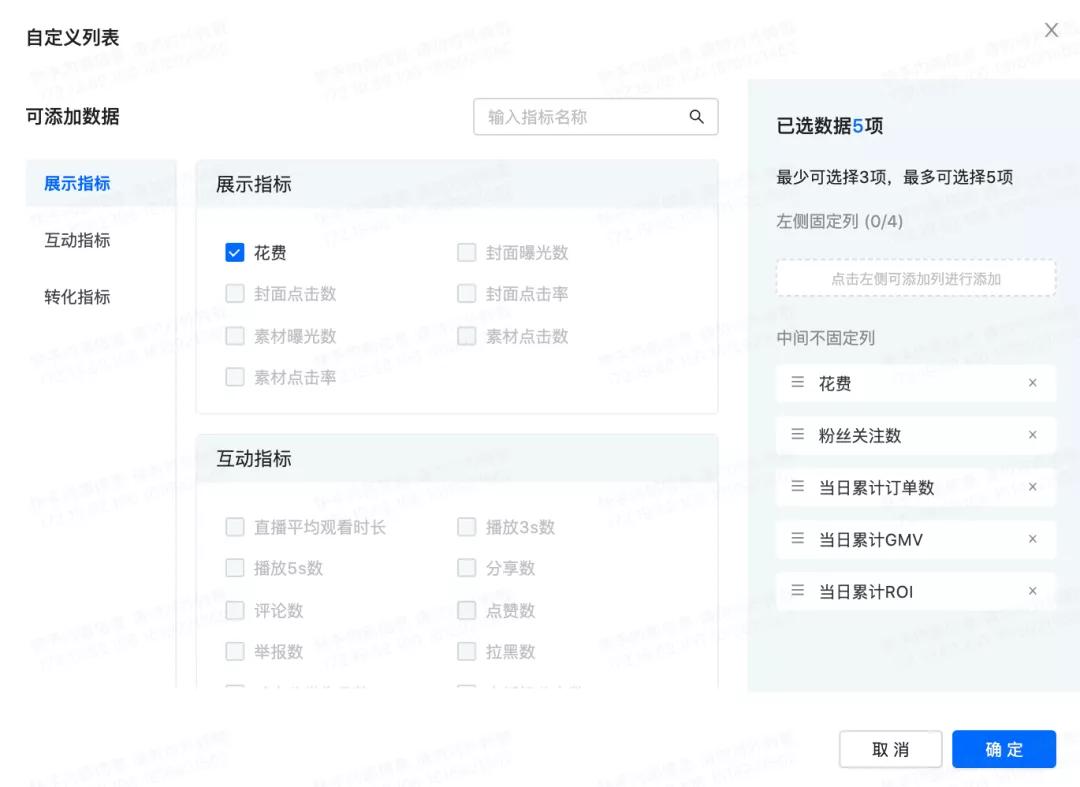Remove 花费 using its × icon
The width and height of the screenshot is (1080, 787).
[1032, 383]
